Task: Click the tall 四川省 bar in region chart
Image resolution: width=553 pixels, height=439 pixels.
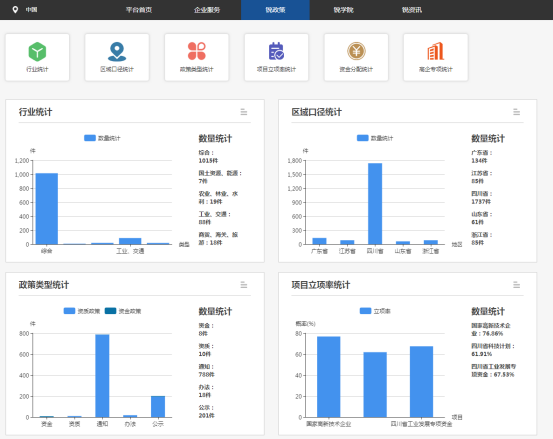Action: 375,204
